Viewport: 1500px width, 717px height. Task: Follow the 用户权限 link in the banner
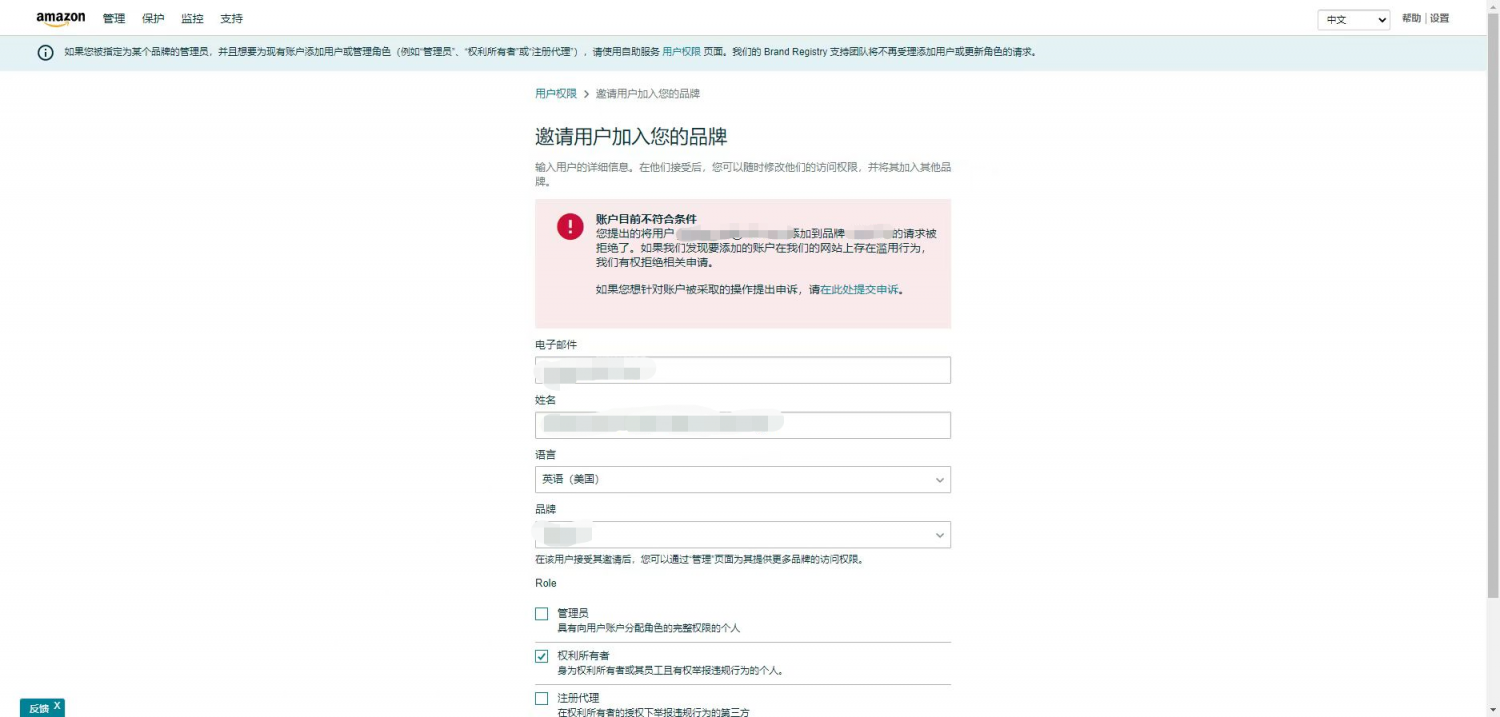(x=682, y=52)
